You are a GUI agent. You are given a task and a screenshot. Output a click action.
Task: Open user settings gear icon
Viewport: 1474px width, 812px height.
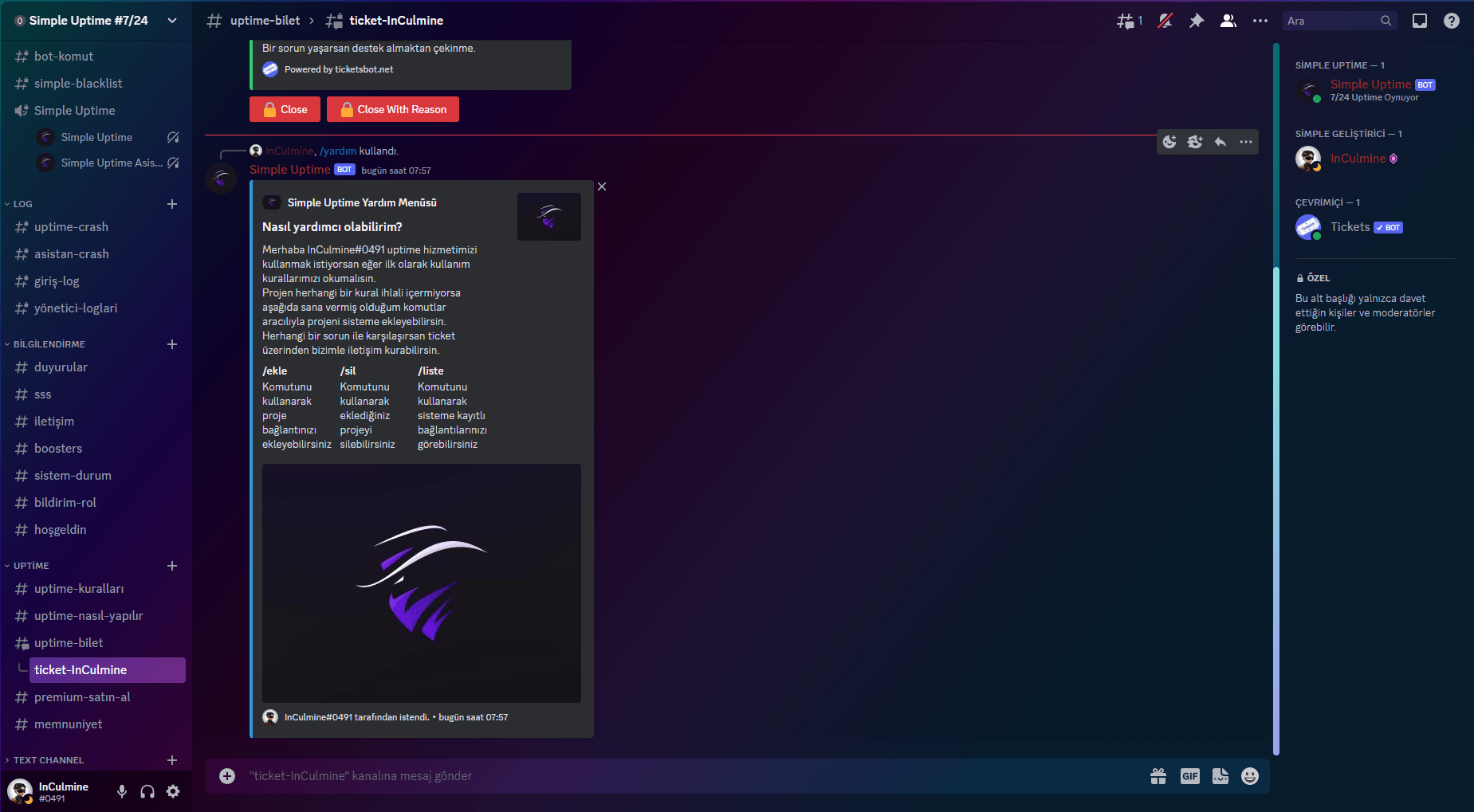point(173,791)
